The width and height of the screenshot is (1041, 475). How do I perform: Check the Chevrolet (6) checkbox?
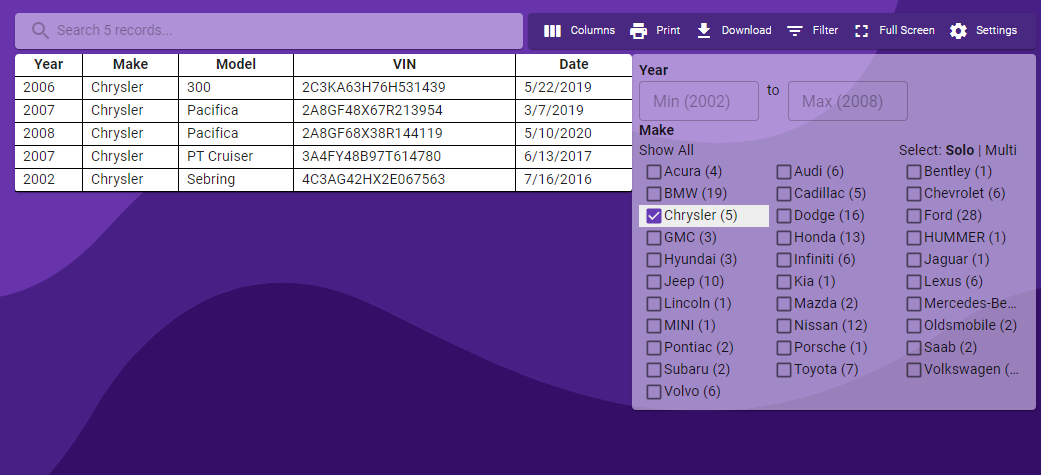(x=914, y=193)
